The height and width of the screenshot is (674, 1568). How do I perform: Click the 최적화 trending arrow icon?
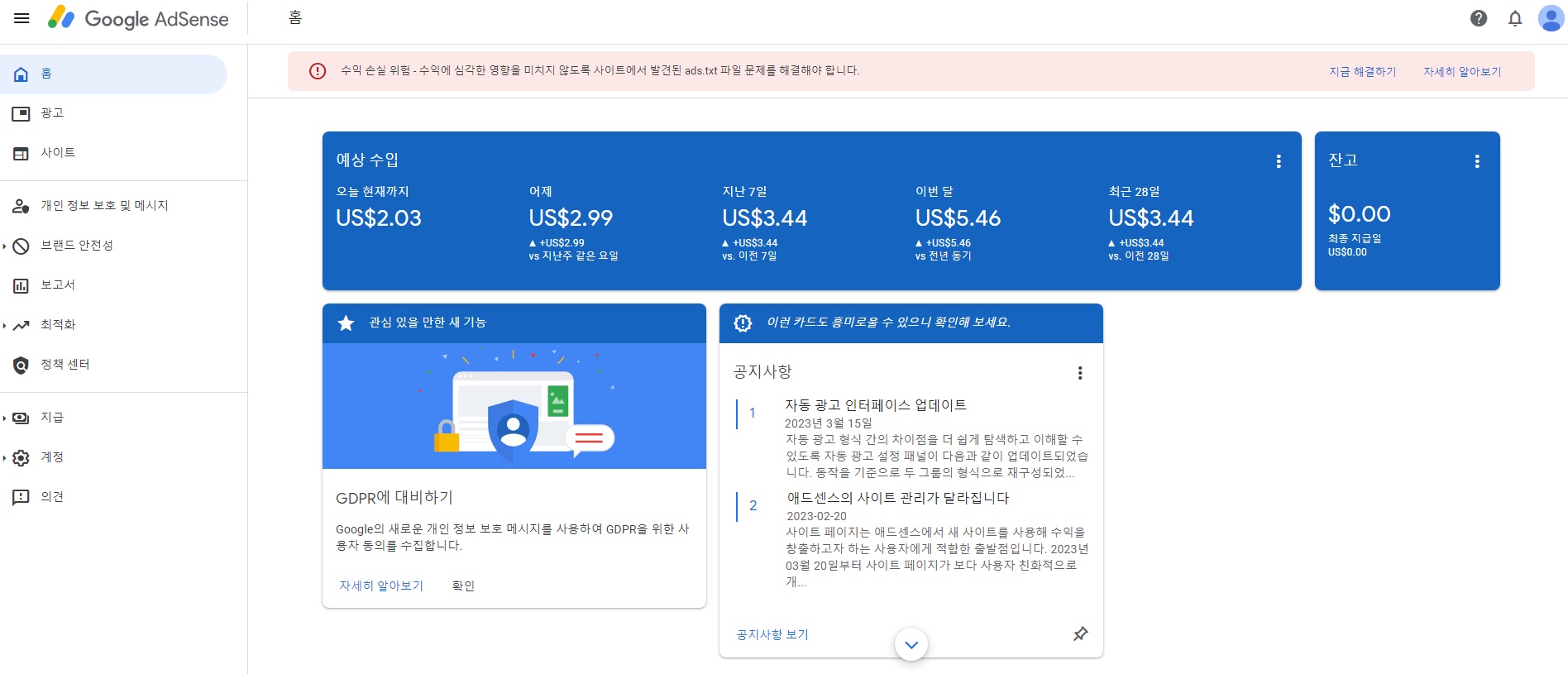(22, 325)
